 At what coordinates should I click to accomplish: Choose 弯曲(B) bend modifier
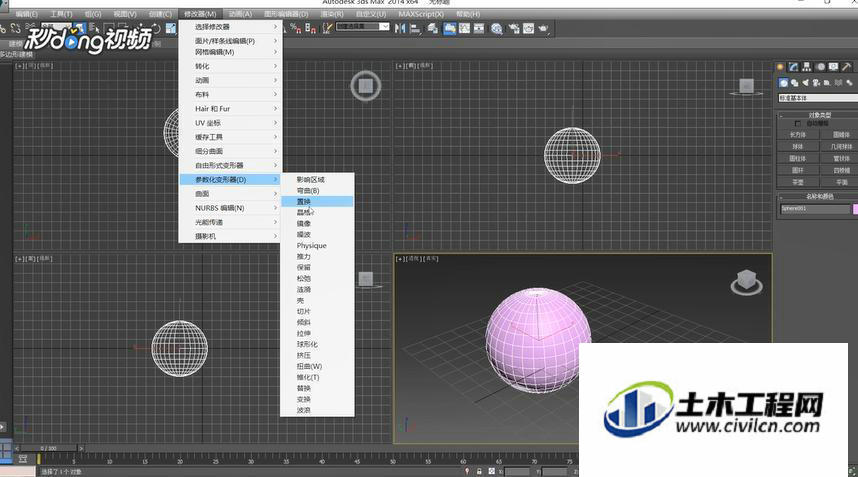click(317, 191)
